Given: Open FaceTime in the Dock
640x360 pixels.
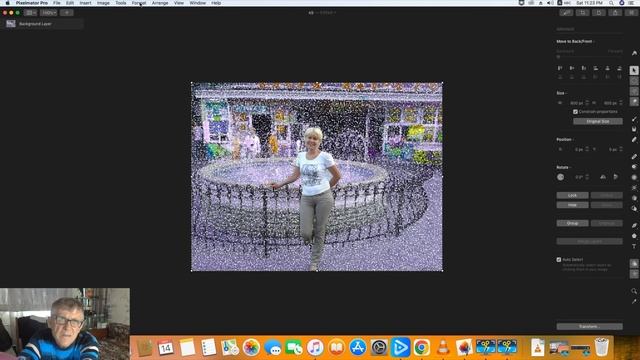Looking at the screenshot, I should 294,347.
